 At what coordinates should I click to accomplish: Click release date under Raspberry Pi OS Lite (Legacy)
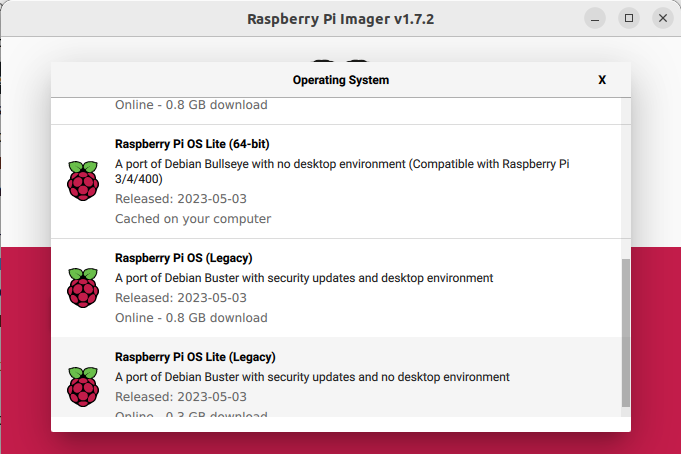coord(181,397)
